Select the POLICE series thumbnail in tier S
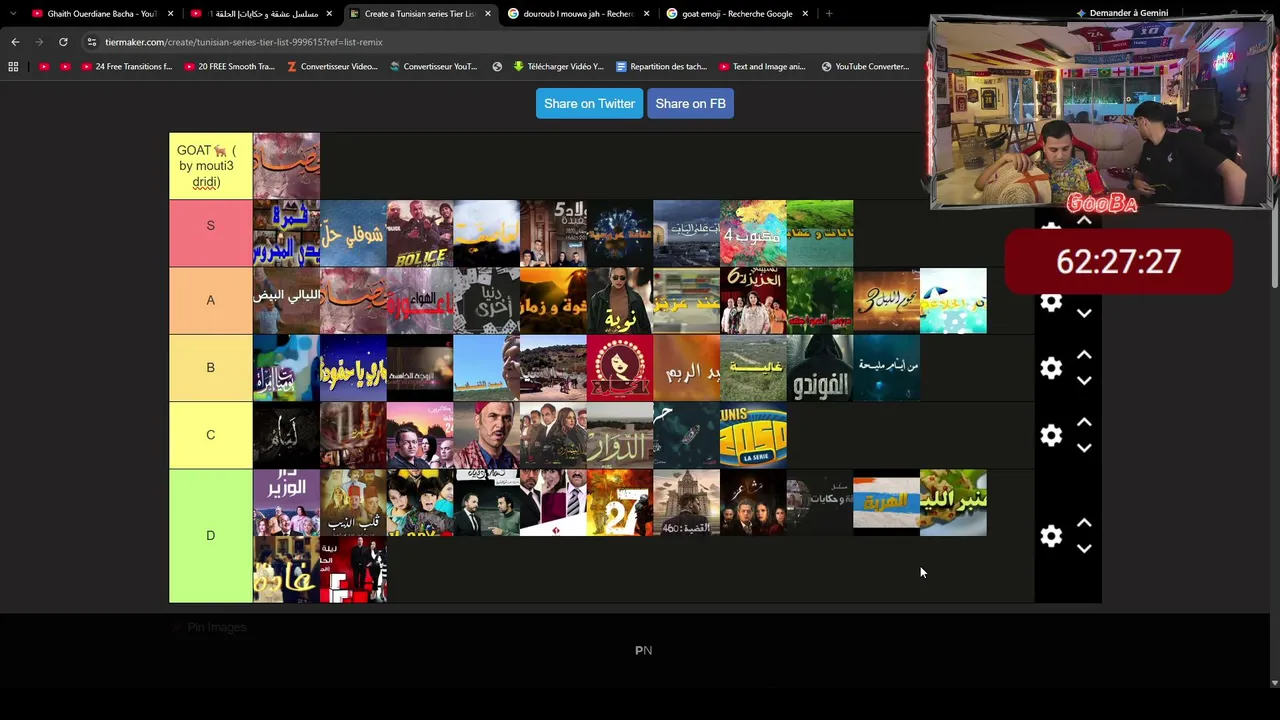This screenshot has width=1280, height=720. tap(420, 233)
